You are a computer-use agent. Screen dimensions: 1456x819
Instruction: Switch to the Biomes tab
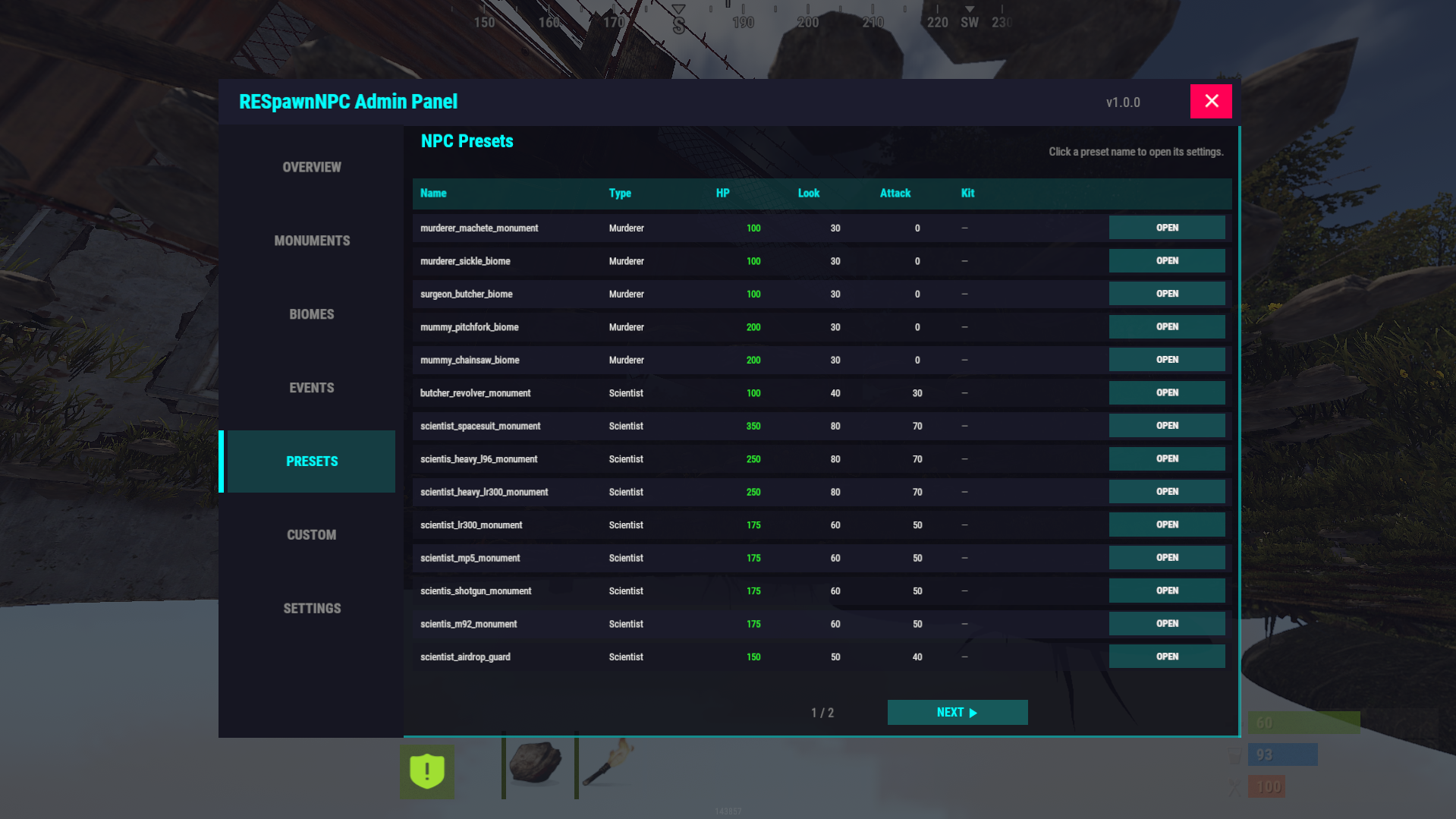coord(311,314)
